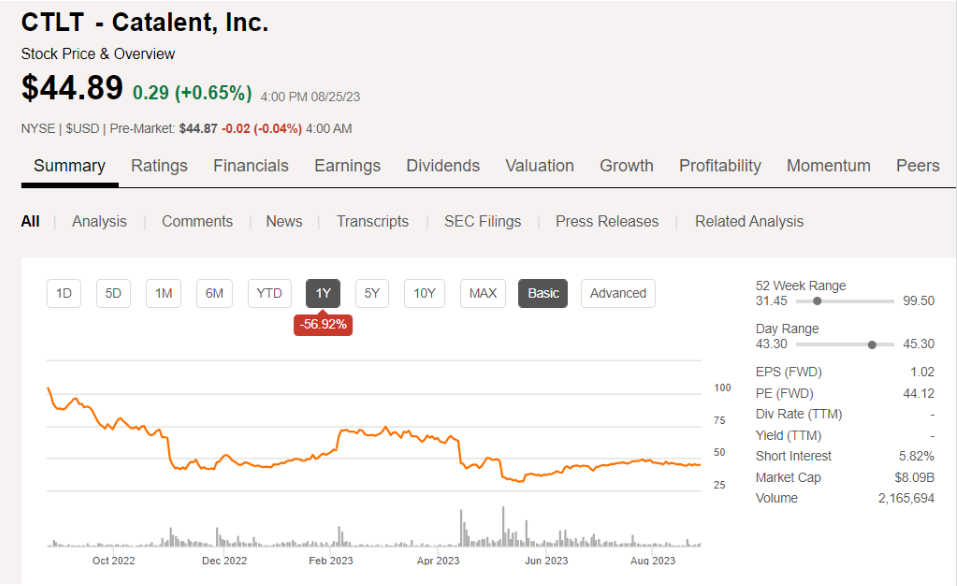
Task: Open the Transcripts filter
Action: pyautogui.click(x=372, y=222)
